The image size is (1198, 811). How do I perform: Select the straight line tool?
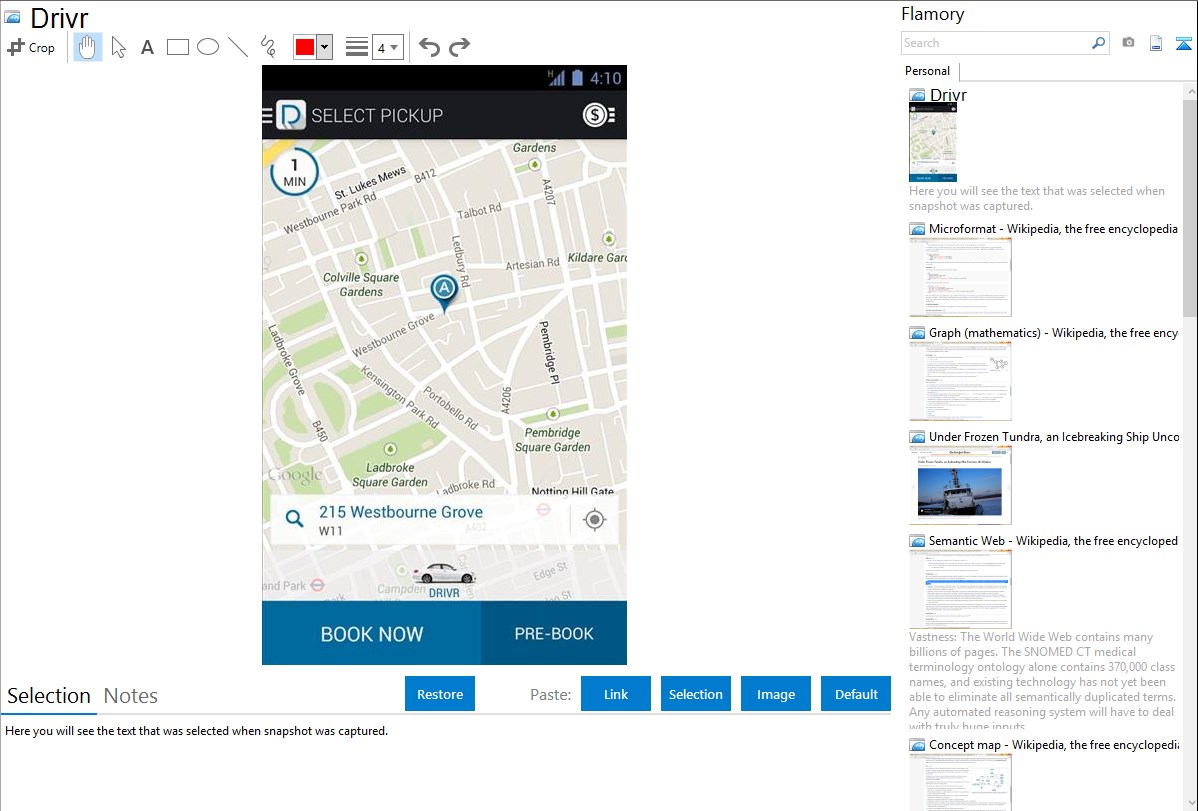click(x=238, y=47)
